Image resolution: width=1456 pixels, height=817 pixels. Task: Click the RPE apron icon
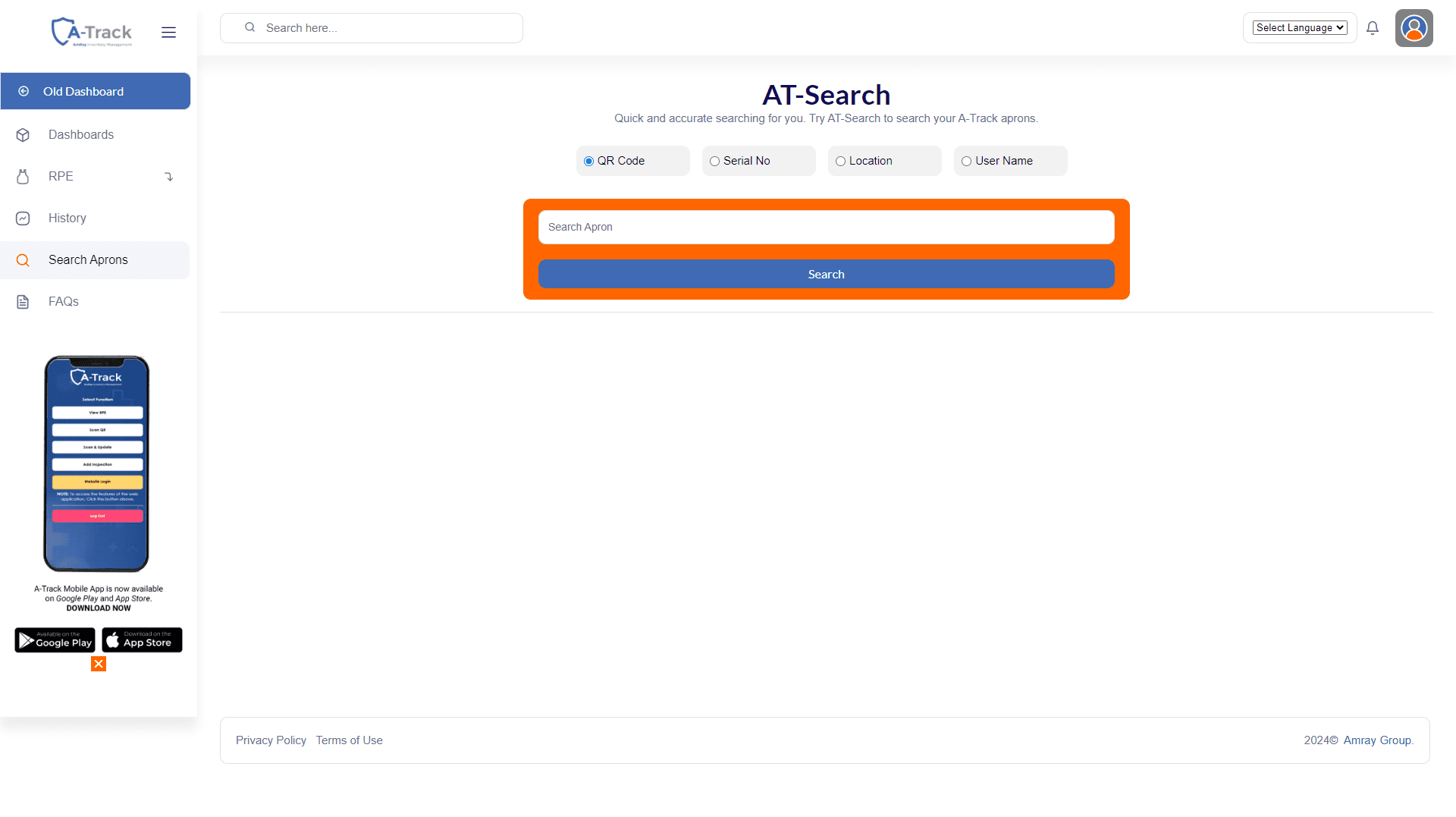[x=23, y=176]
